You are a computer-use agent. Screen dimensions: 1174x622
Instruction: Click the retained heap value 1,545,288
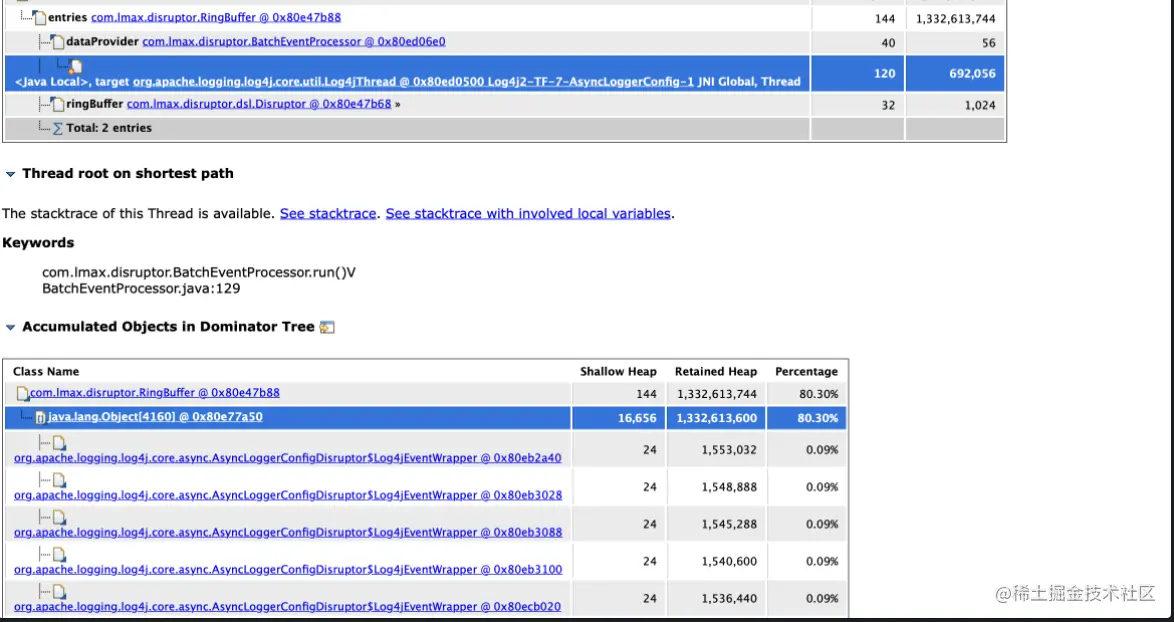[729, 525]
